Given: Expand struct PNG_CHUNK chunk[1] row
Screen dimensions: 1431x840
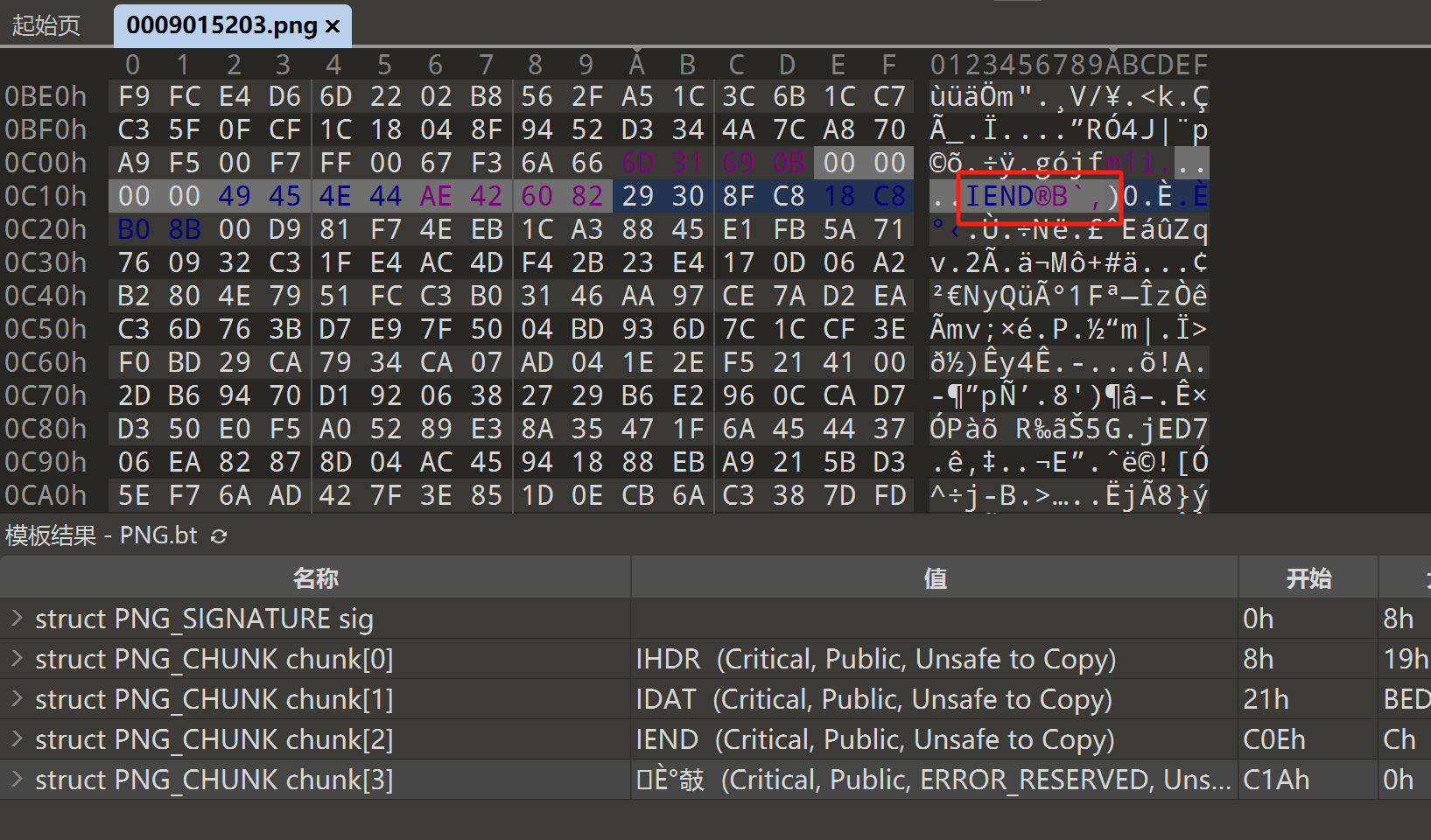Looking at the screenshot, I should pyautogui.click(x=17, y=699).
